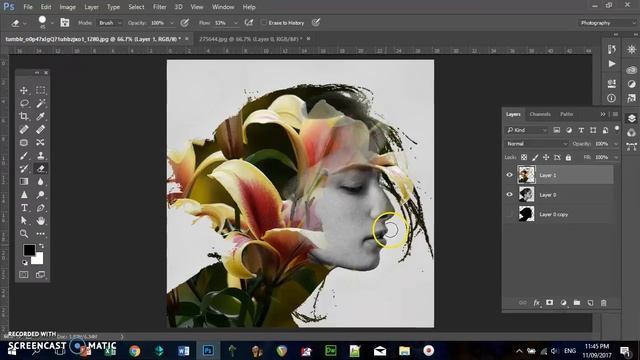
Task: Open the brush settings panel icon
Action: [x=64, y=22]
